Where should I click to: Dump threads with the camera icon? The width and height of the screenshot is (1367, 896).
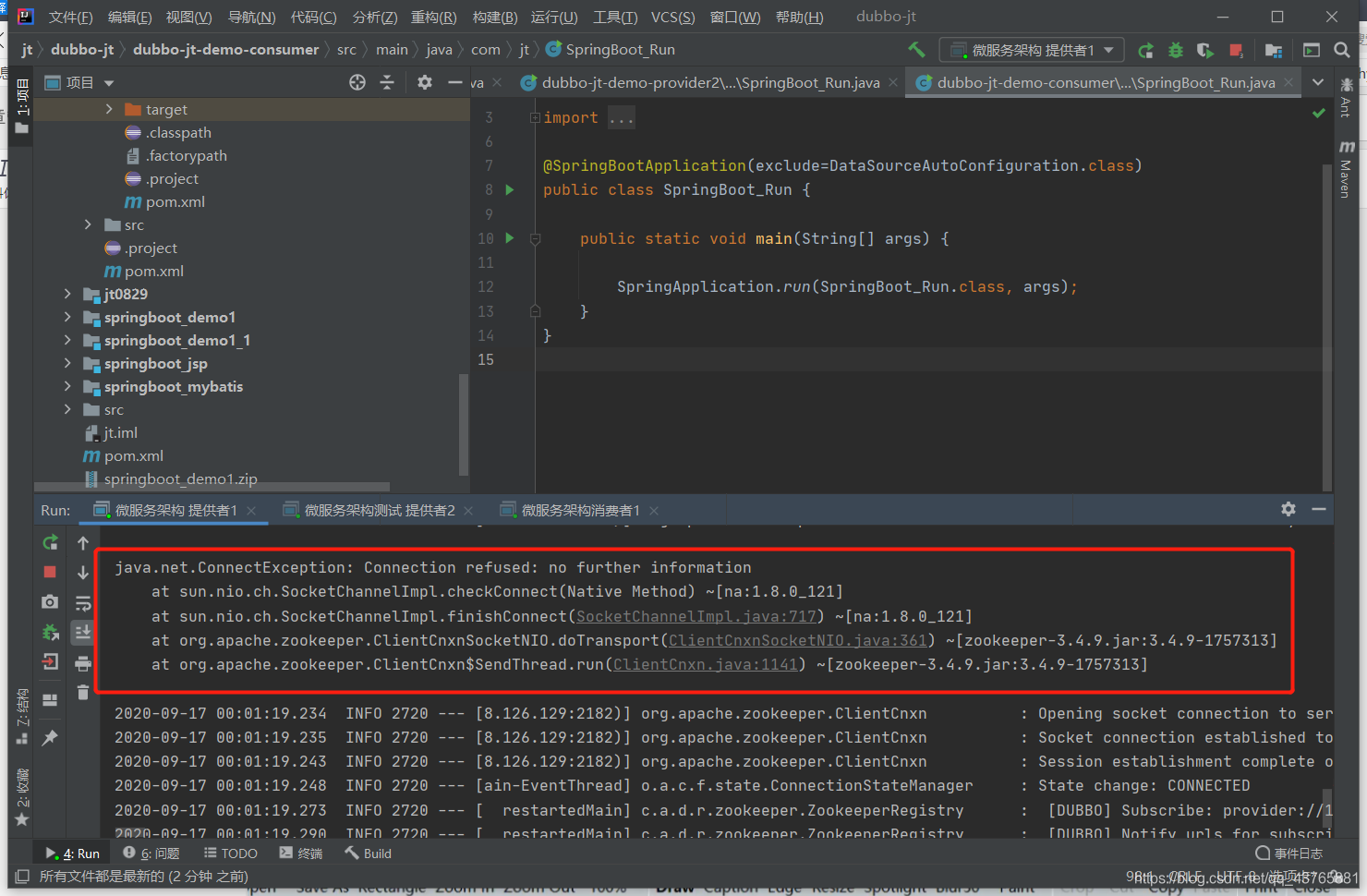pos(50,601)
